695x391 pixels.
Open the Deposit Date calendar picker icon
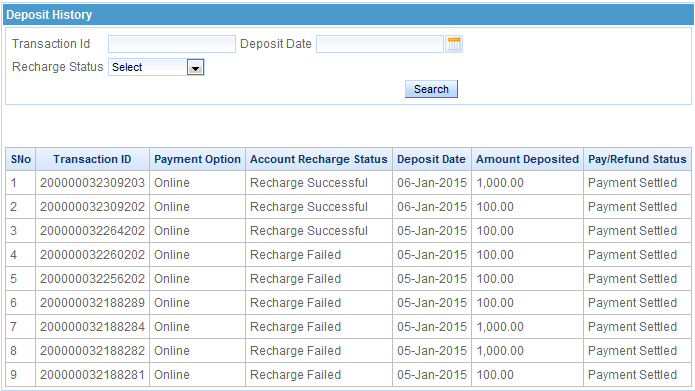tap(454, 44)
